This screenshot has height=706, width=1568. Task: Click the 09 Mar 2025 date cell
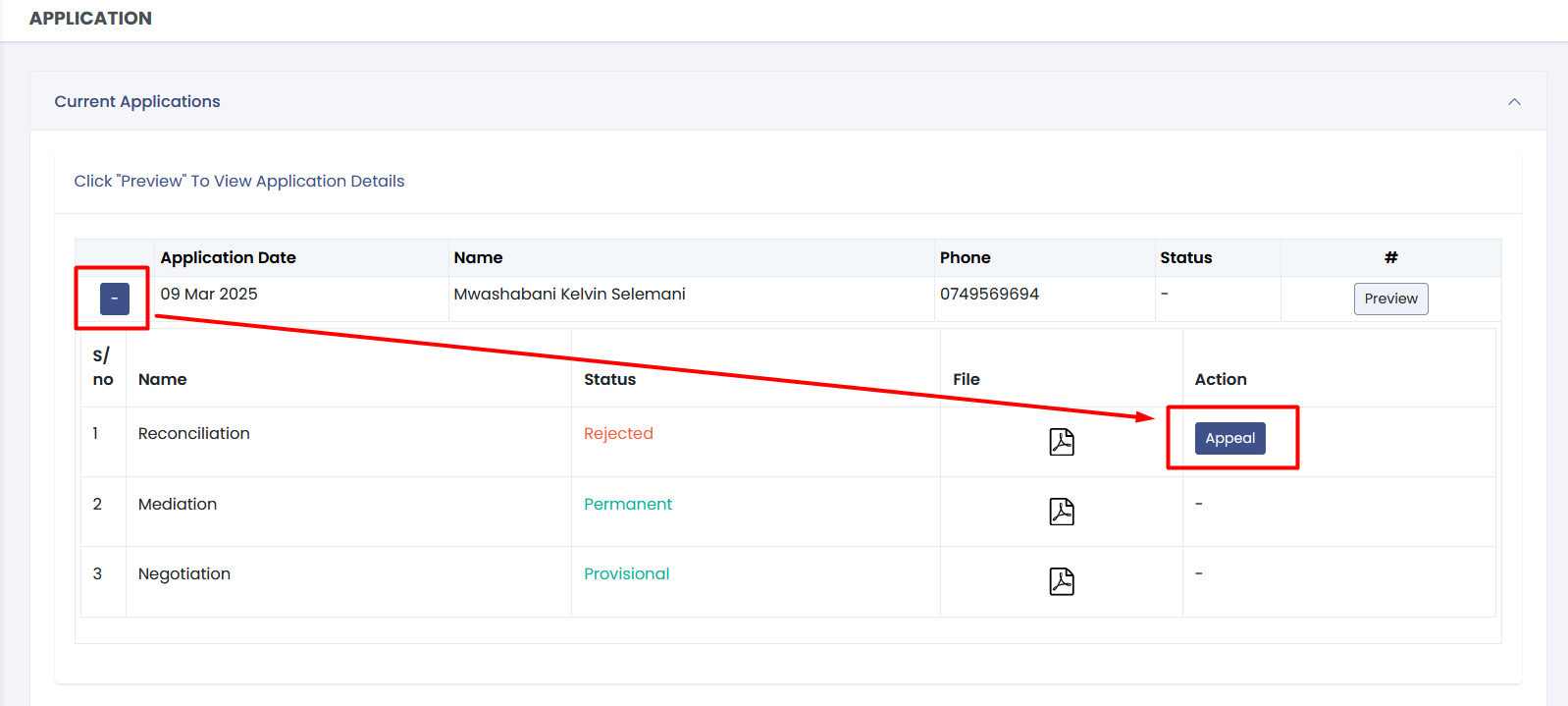(209, 294)
